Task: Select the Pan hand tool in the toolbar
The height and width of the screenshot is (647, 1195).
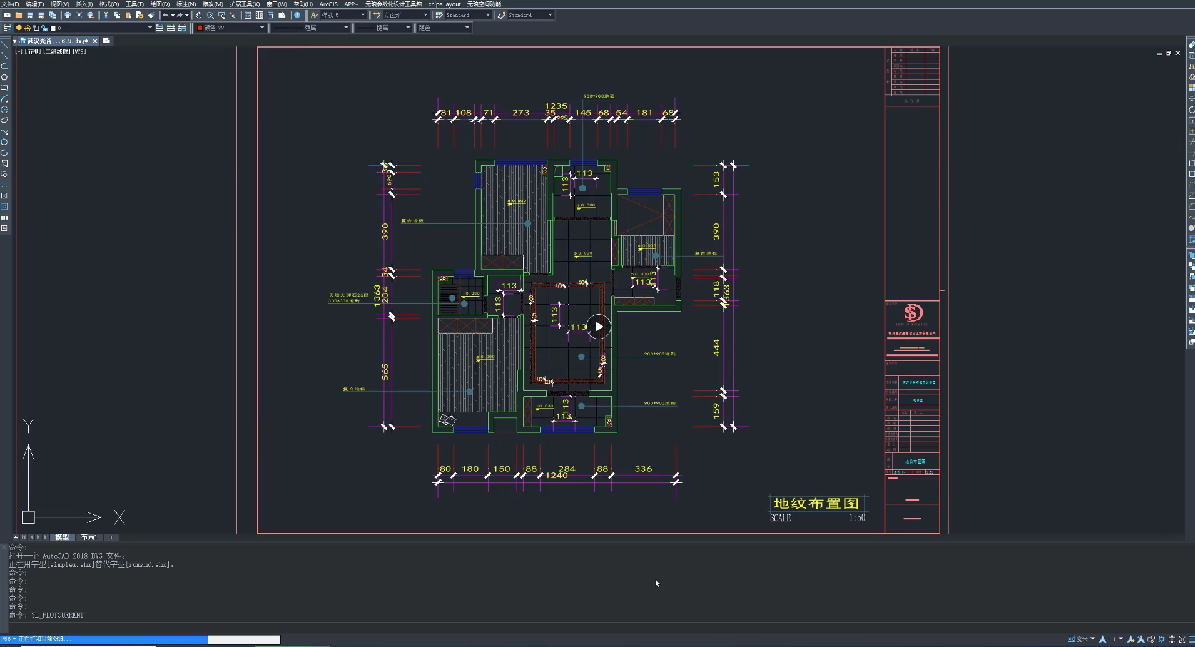Action: (199, 16)
